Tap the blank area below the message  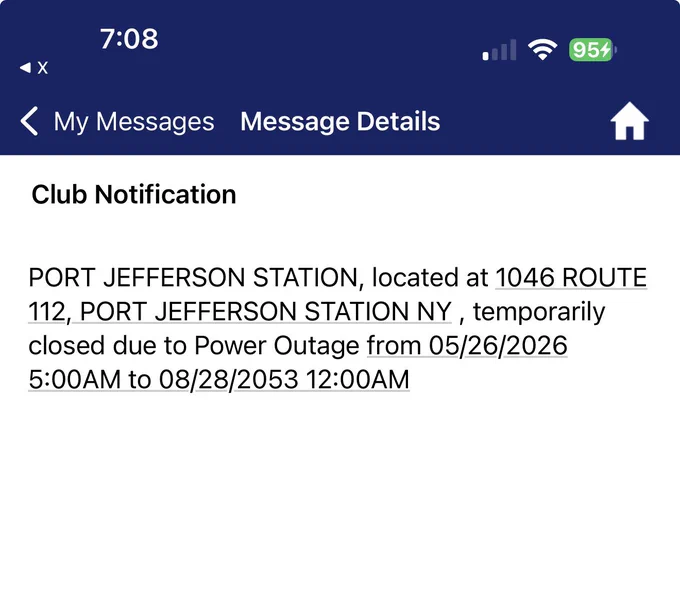340,494
